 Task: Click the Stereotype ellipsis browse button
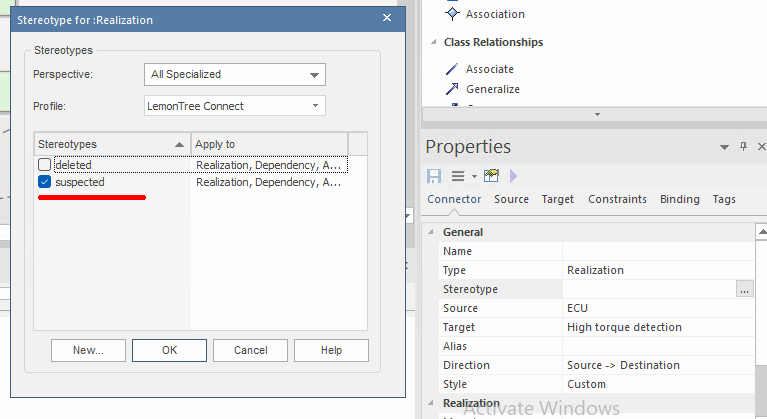coord(744,289)
